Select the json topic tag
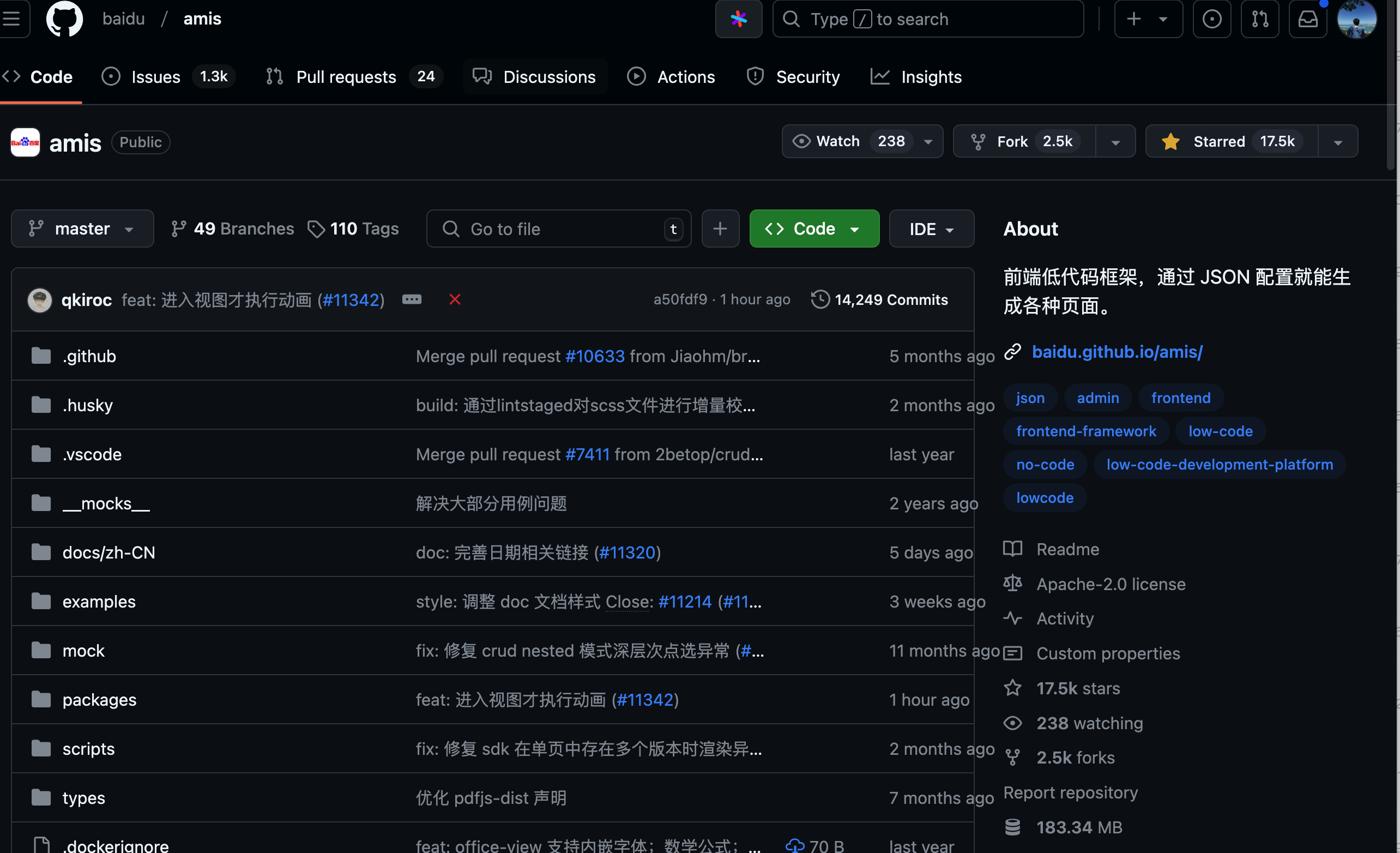The width and height of the screenshot is (1400, 853). tap(1030, 398)
